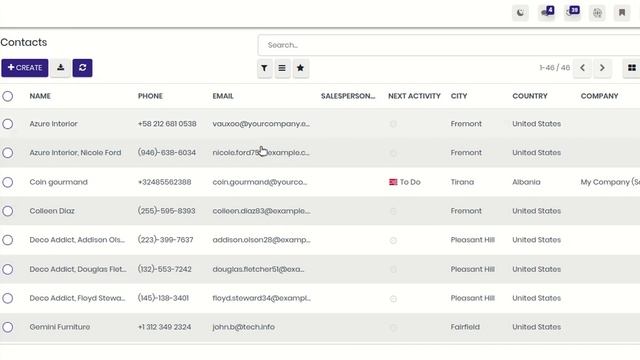This screenshot has width=640, height=360.
Task: Click the globe icon in the top bar
Action: click(597, 13)
